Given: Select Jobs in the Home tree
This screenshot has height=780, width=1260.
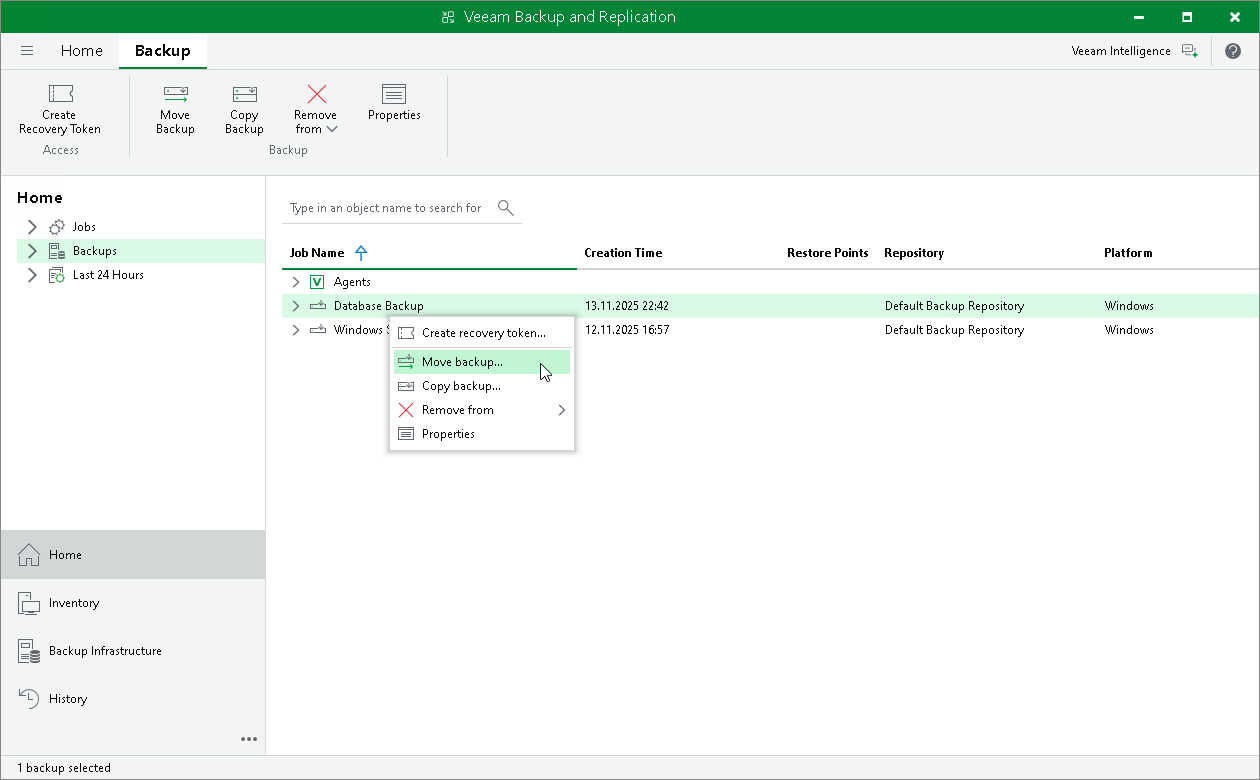Looking at the screenshot, I should (84, 227).
